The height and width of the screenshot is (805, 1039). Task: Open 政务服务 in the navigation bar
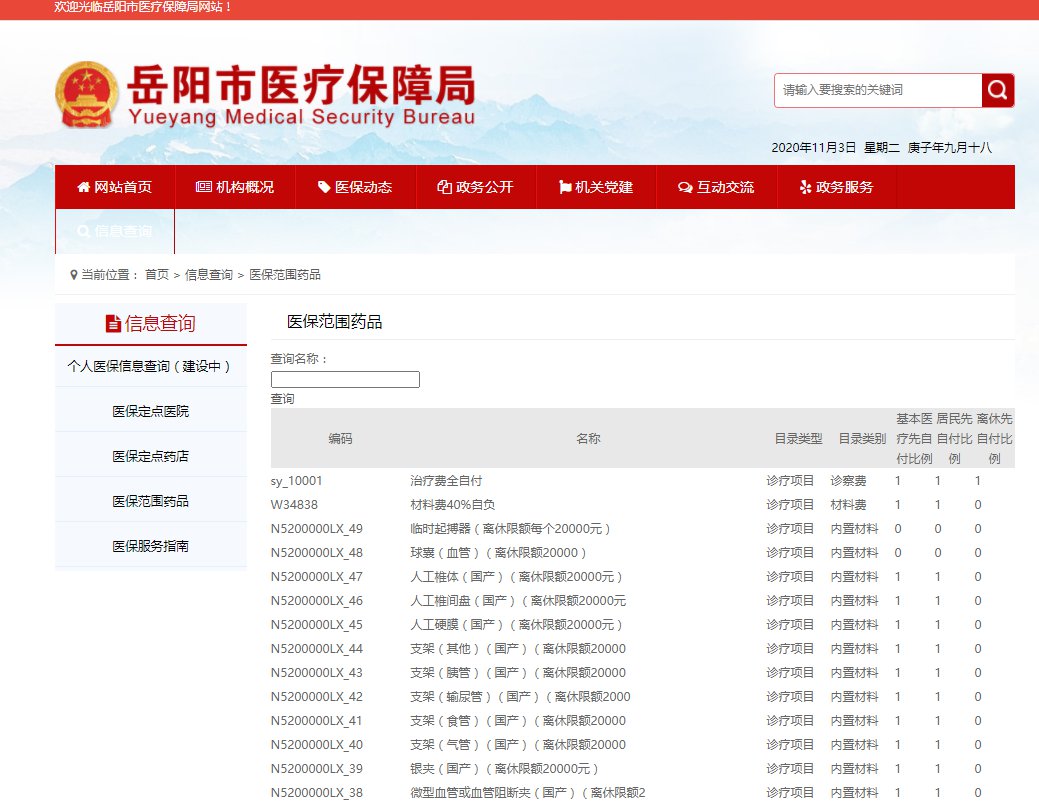pos(836,187)
